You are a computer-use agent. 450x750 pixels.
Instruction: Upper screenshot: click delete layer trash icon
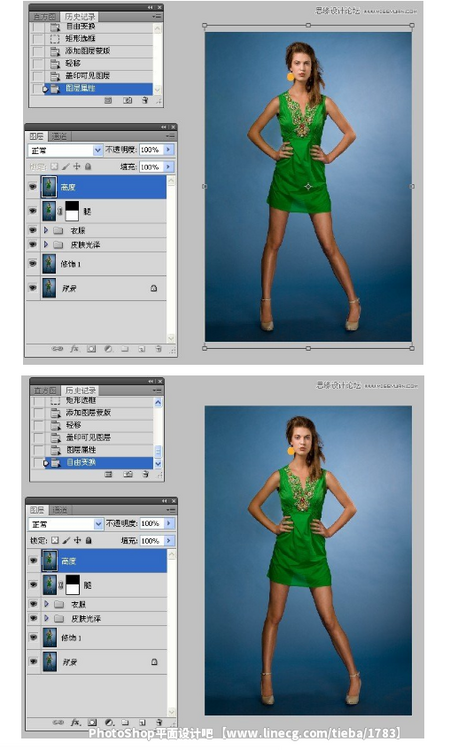(x=158, y=349)
